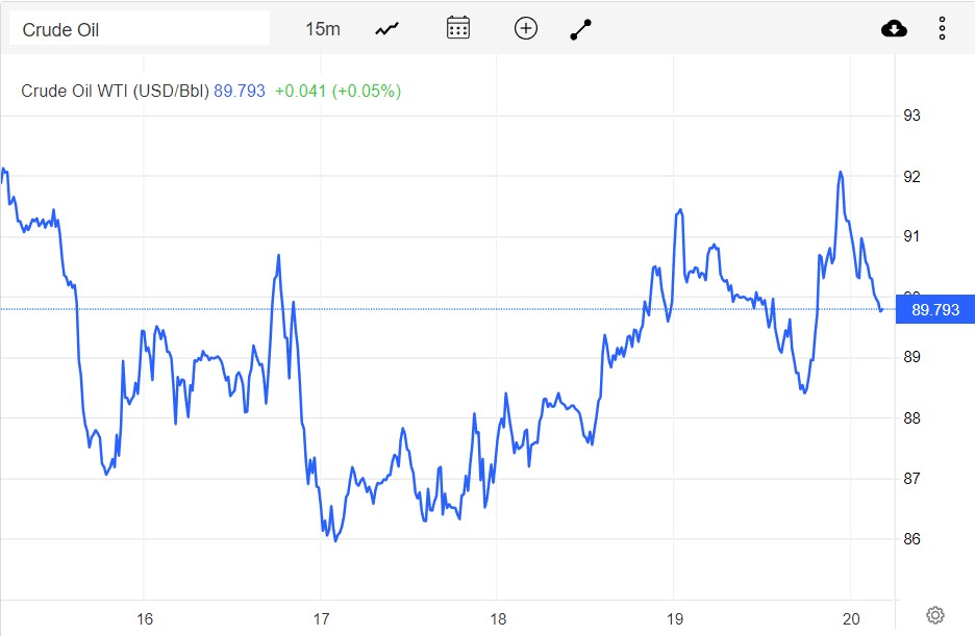Open the three-dot overflow options menu
The height and width of the screenshot is (637, 977).
coord(941,27)
